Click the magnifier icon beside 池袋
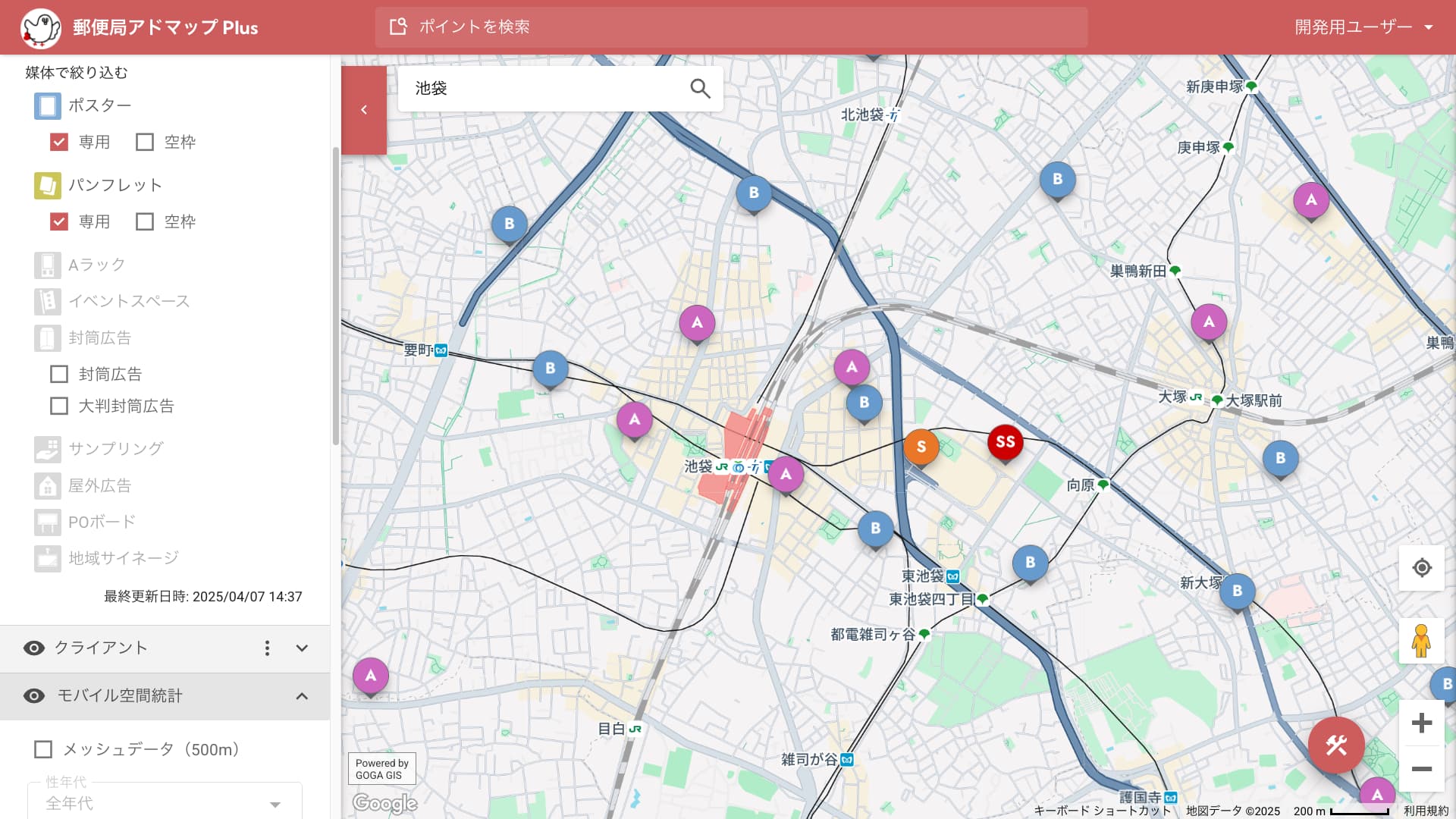This screenshot has height=819, width=1456. tap(699, 89)
